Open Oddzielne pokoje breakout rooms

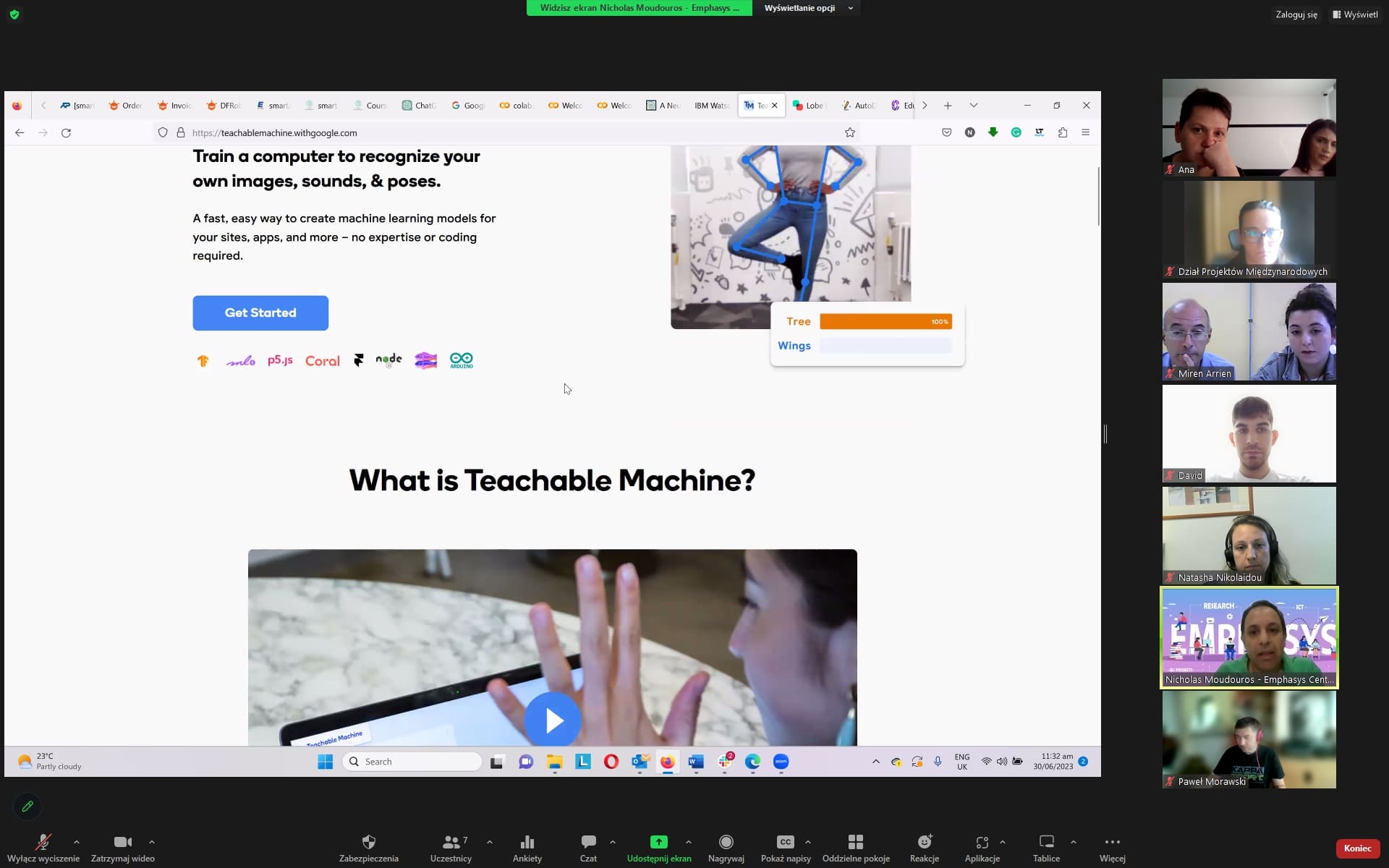(x=856, y=848)
